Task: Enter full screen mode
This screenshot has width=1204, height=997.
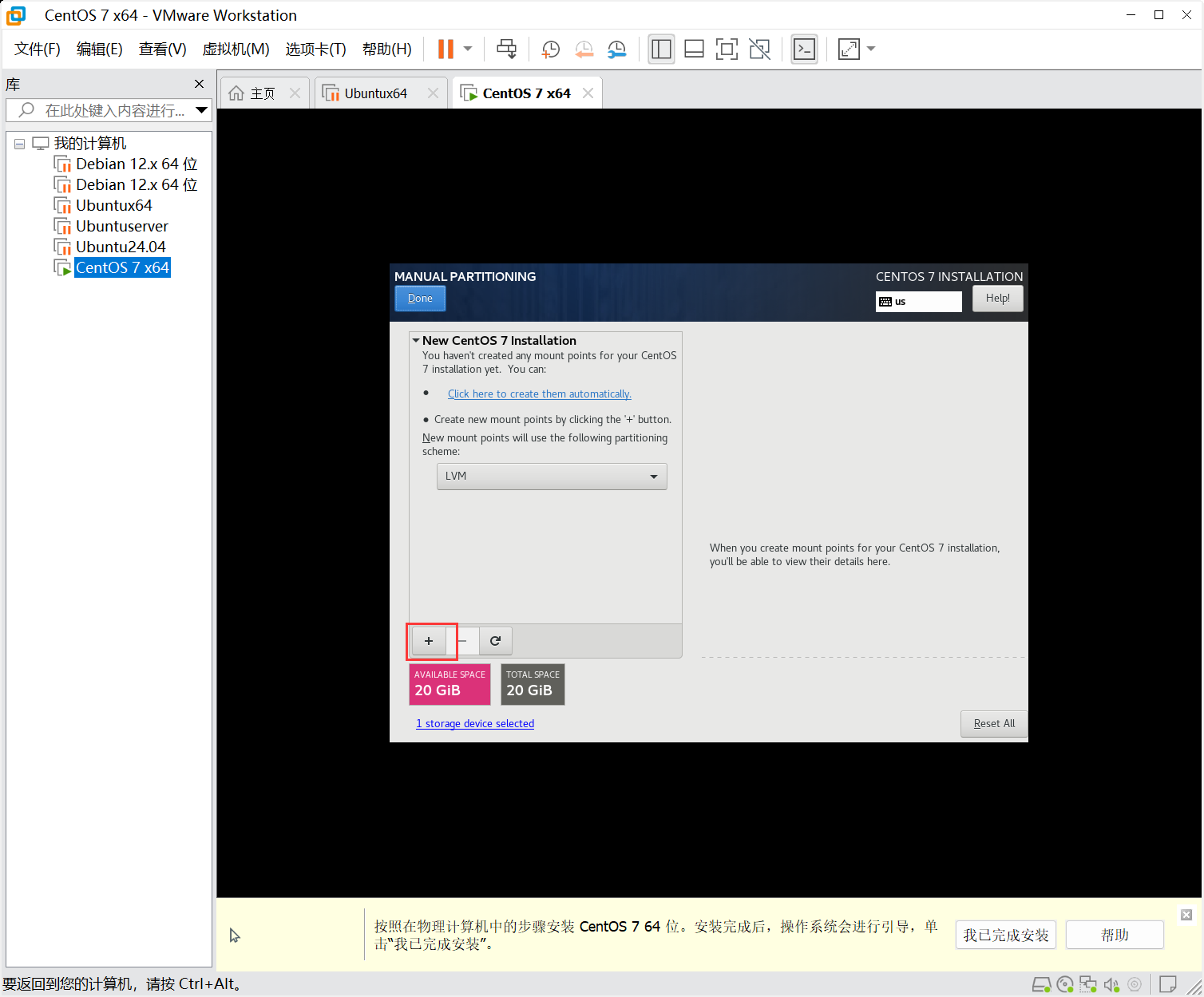Action: pyautogui.click(x=727, y=49)
